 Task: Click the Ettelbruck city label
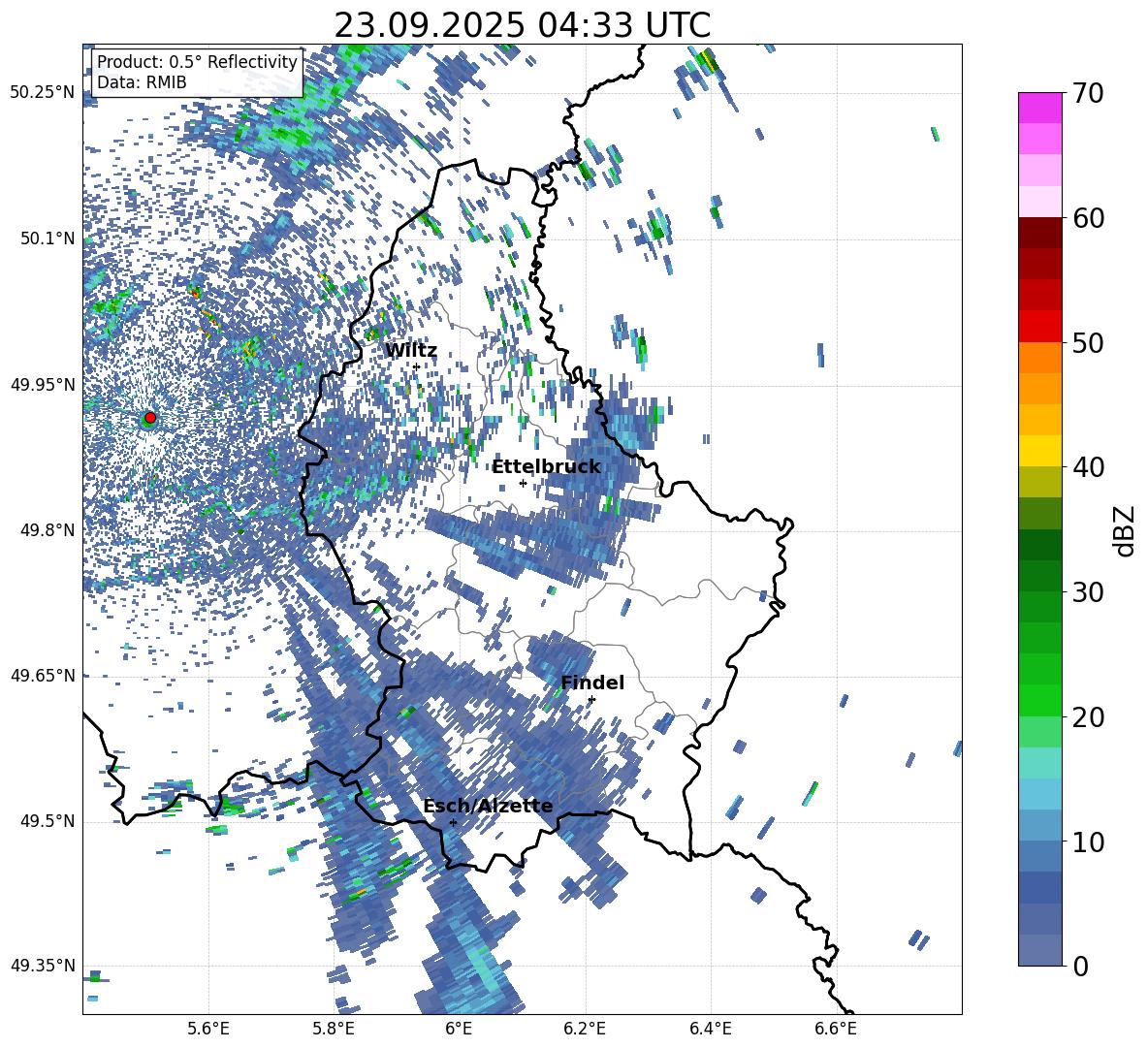546,467
